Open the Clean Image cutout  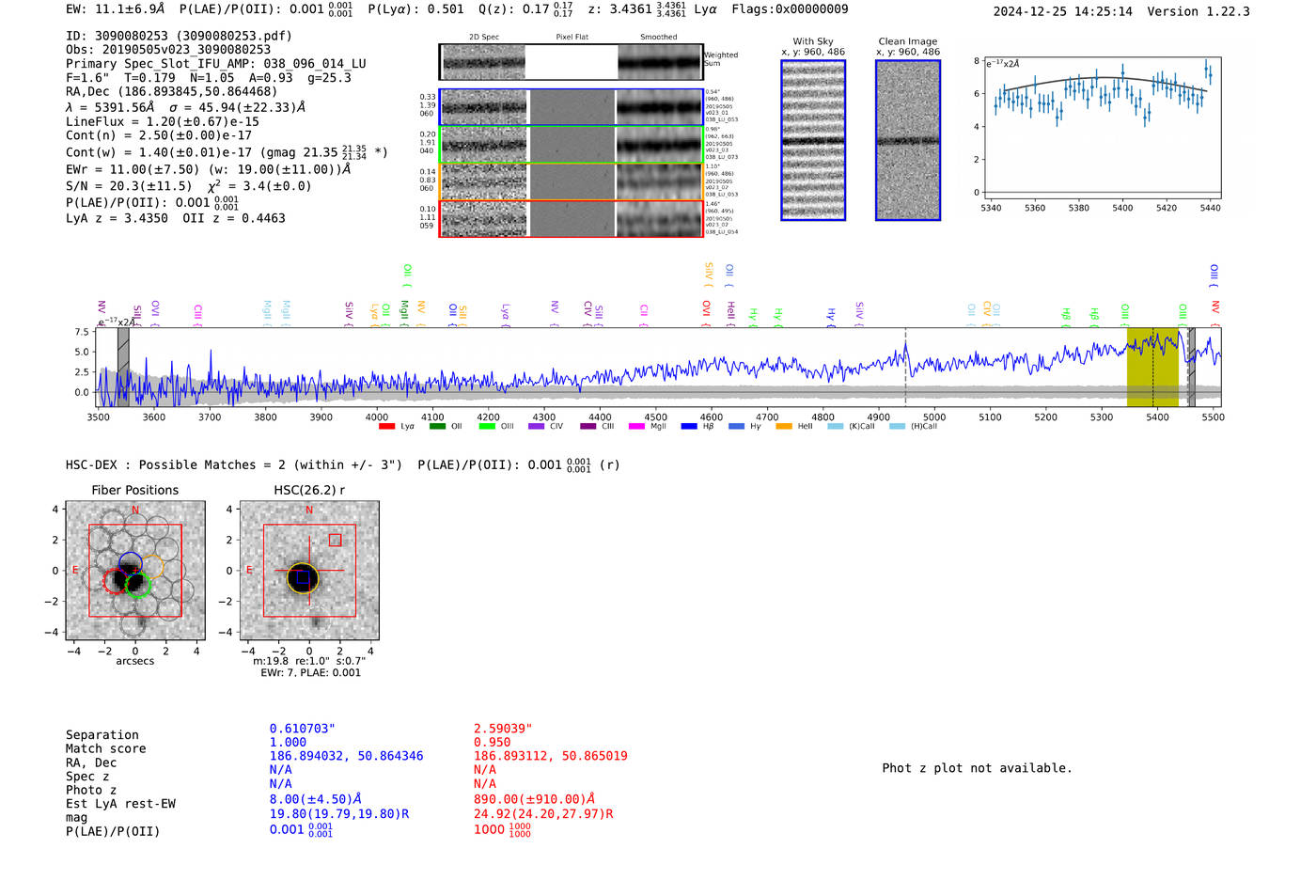coord(908,140)
